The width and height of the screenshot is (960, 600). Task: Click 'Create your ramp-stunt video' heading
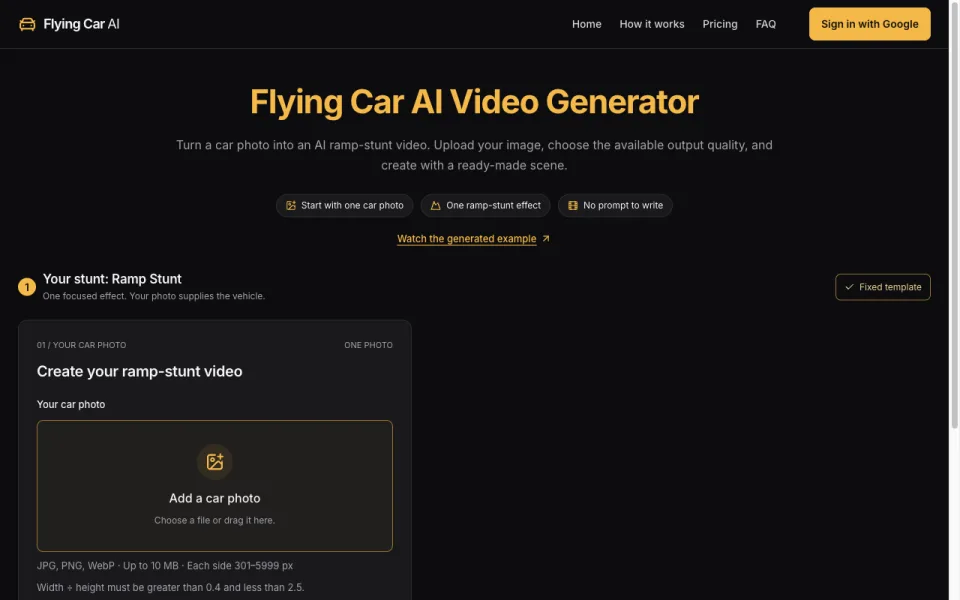[140, 372]
